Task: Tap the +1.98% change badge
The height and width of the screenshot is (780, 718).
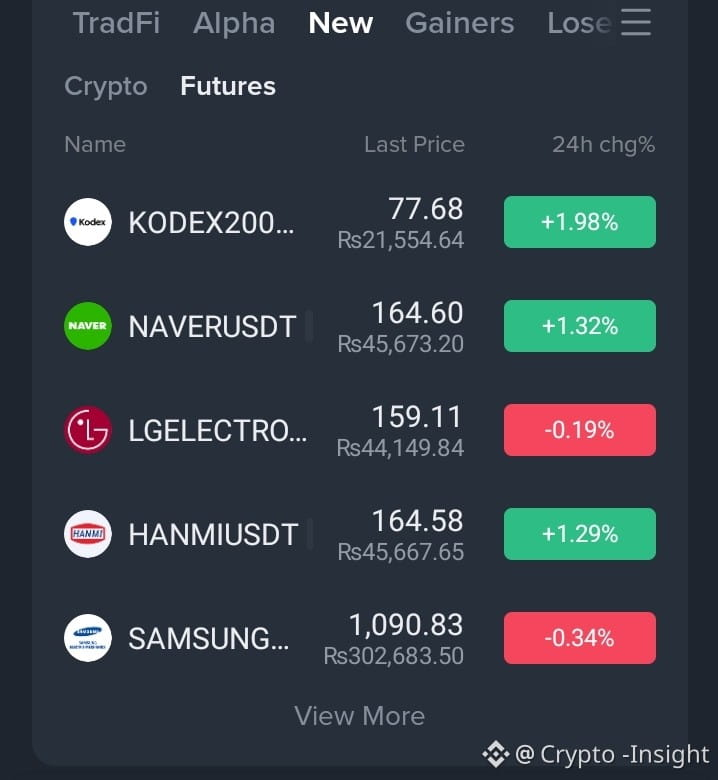Action: [x=580, y=222]
